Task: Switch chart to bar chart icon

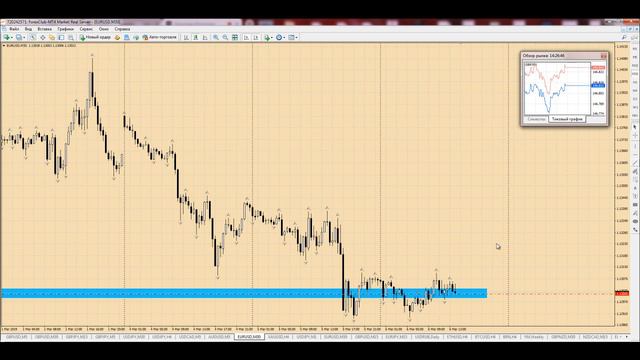Action: [186, 37]
